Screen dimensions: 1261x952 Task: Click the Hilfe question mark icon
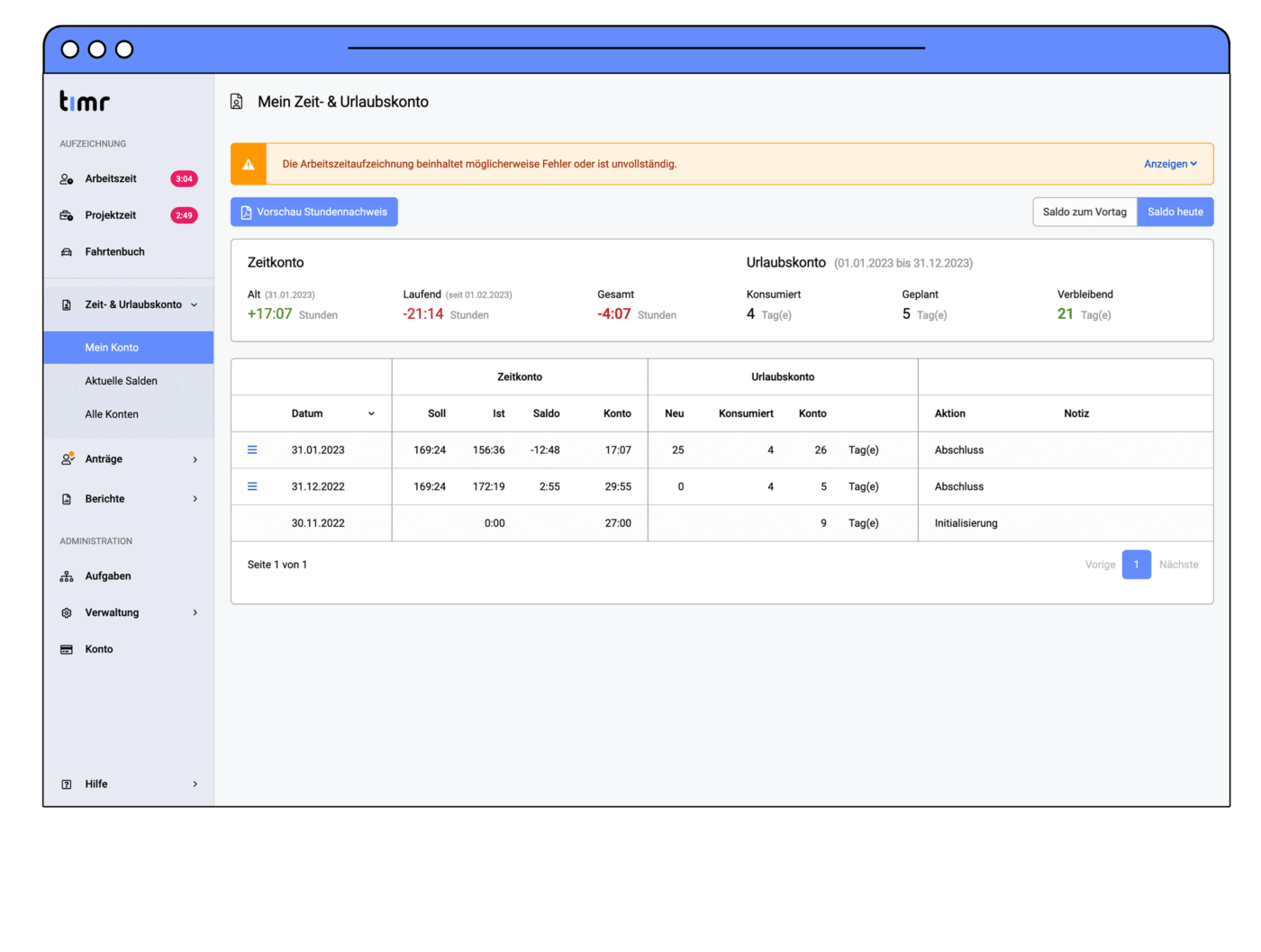pos(67,784)
